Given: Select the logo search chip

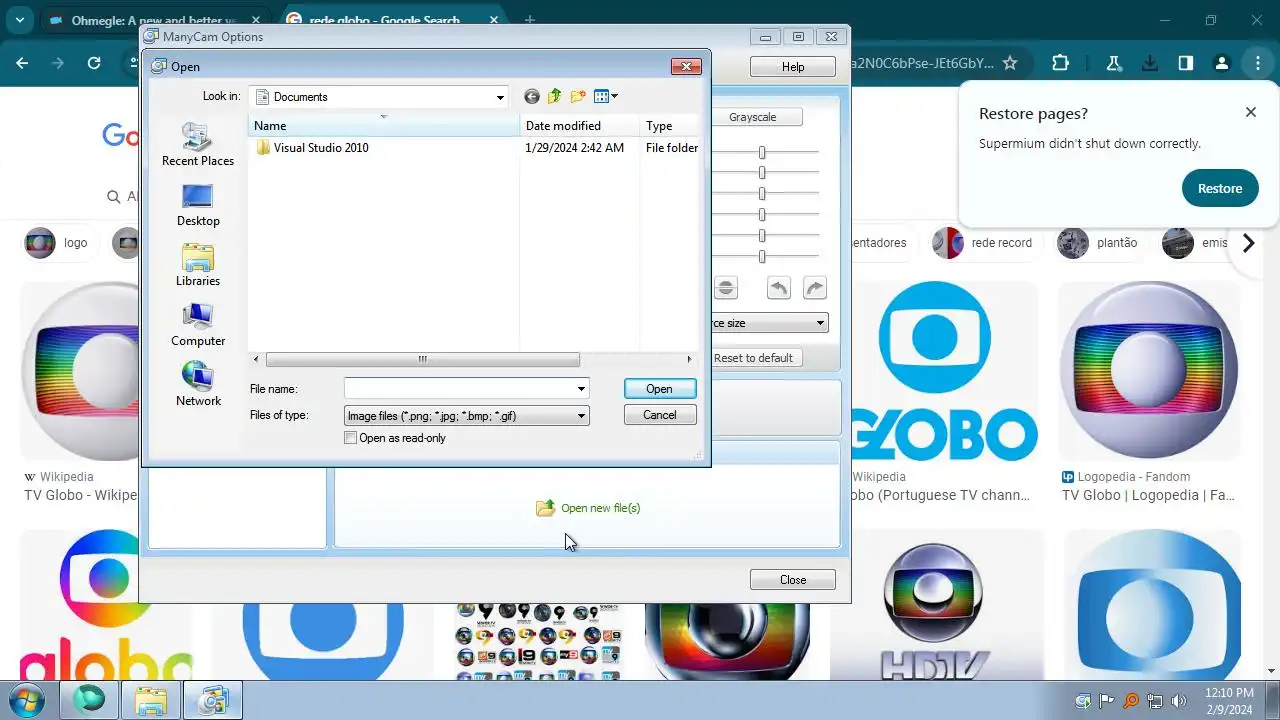Looking at the screenshot, I should coord(60,243).
